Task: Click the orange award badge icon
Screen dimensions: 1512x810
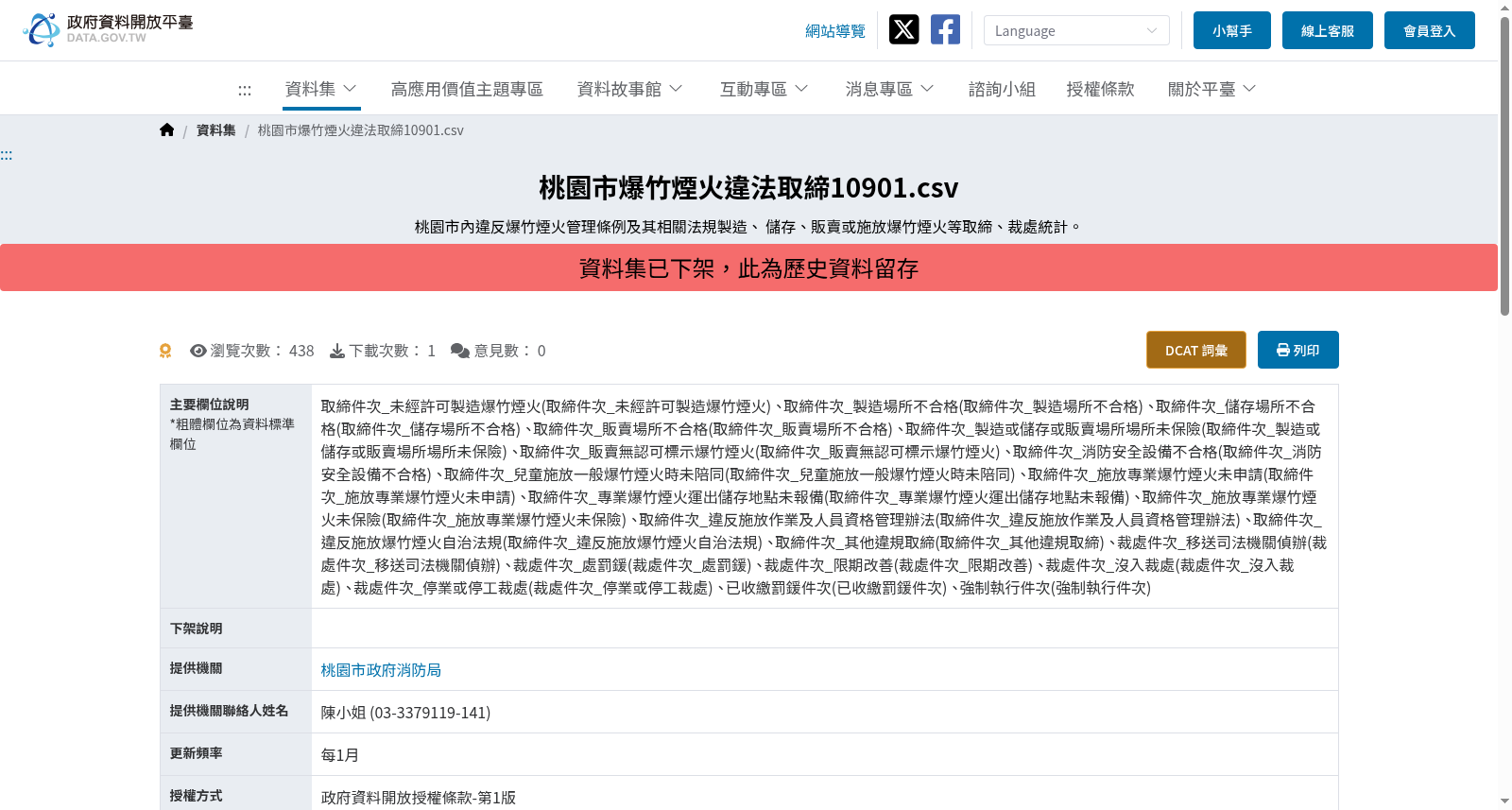Action: (x=165, y=351)
